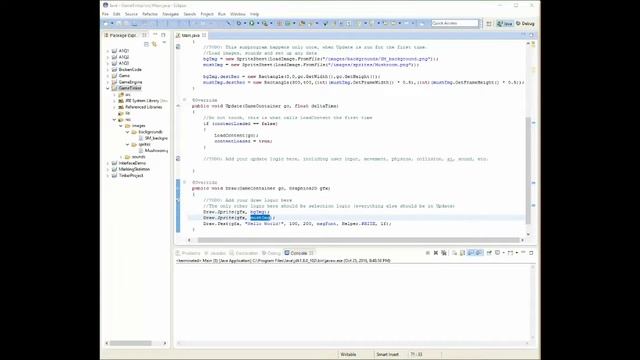
Task: Collapse the backgrounds folder
Action: pos(127,132)
